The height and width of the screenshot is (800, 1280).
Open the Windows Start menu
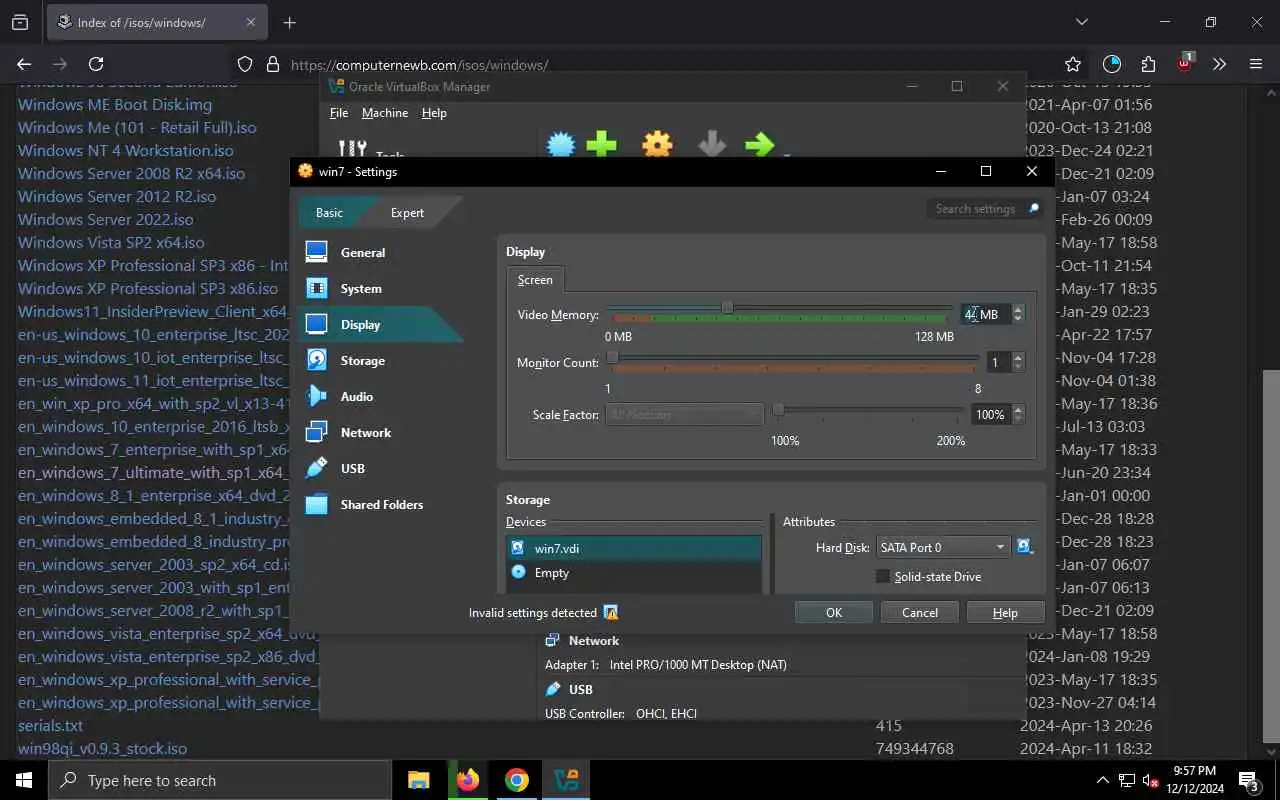[x=24, y=780]
